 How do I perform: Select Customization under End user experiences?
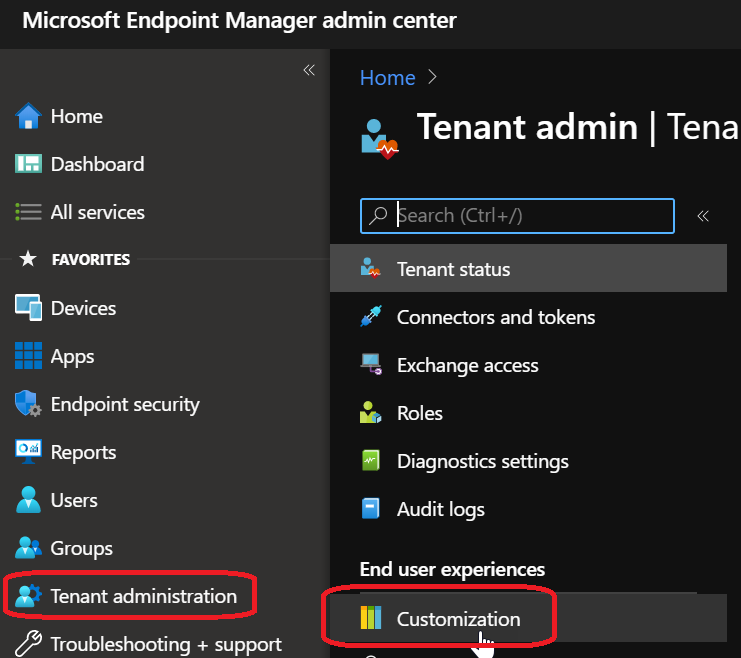[458, 619]
